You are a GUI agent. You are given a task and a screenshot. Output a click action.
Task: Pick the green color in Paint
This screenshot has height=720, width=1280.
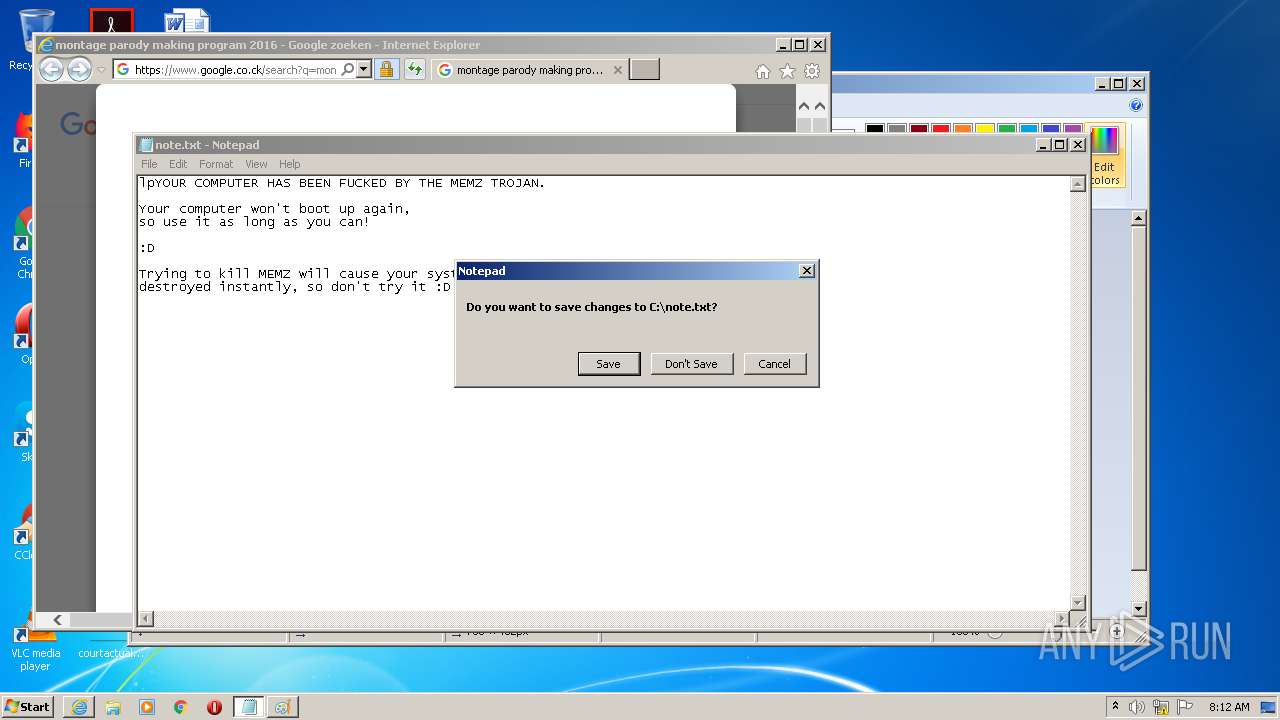1007,129
